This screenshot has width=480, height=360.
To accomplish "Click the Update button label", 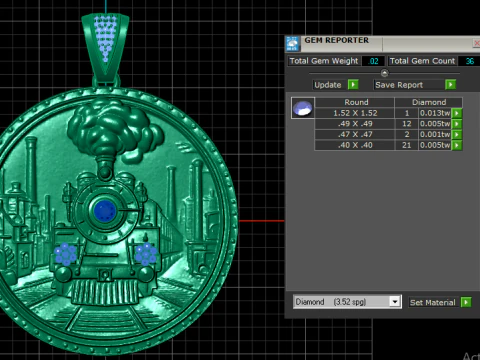I will pos(328,85).
